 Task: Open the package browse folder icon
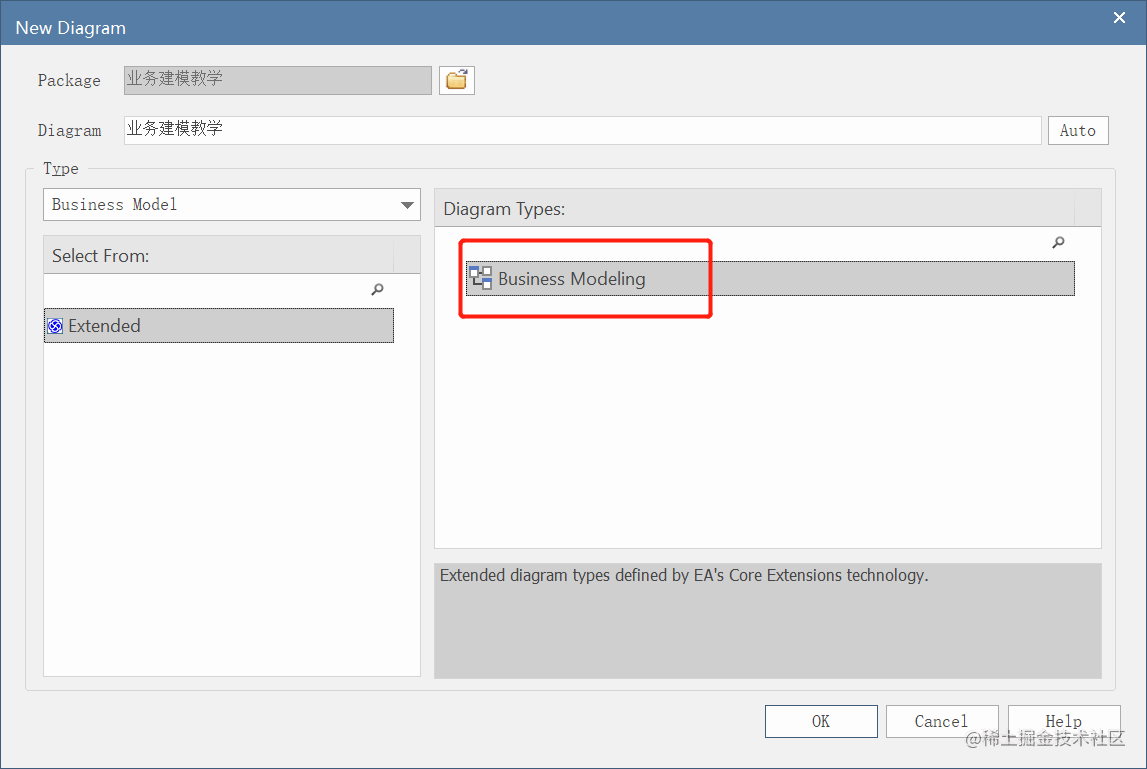(x=456, y=80)
